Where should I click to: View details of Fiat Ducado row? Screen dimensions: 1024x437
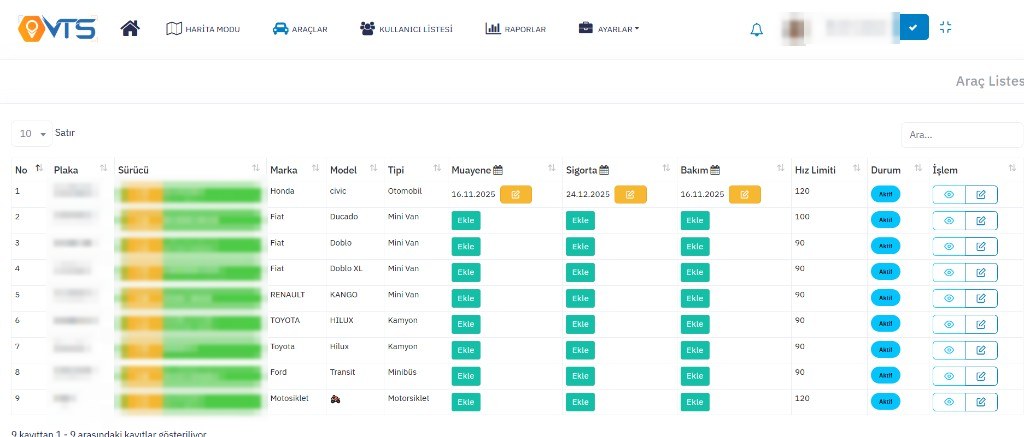[949, 220]
